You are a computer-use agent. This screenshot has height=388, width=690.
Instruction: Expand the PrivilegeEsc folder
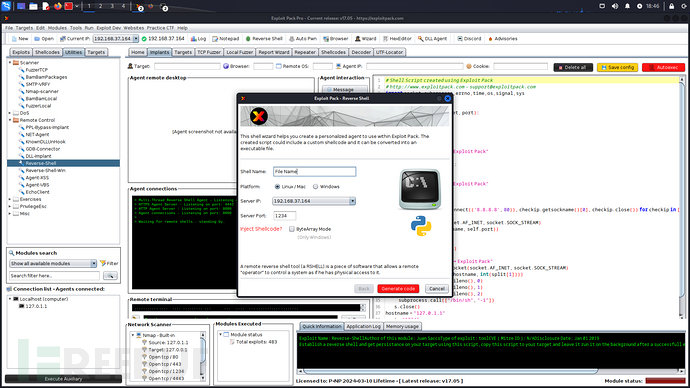click(x=10, y=206)
